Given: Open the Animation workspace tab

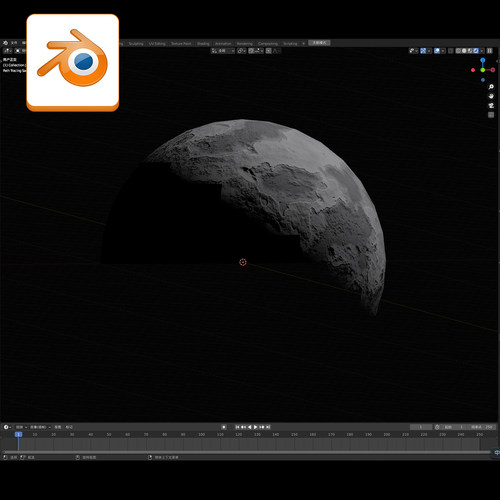Looking at the screenshot, I should (x=223, y=44).
